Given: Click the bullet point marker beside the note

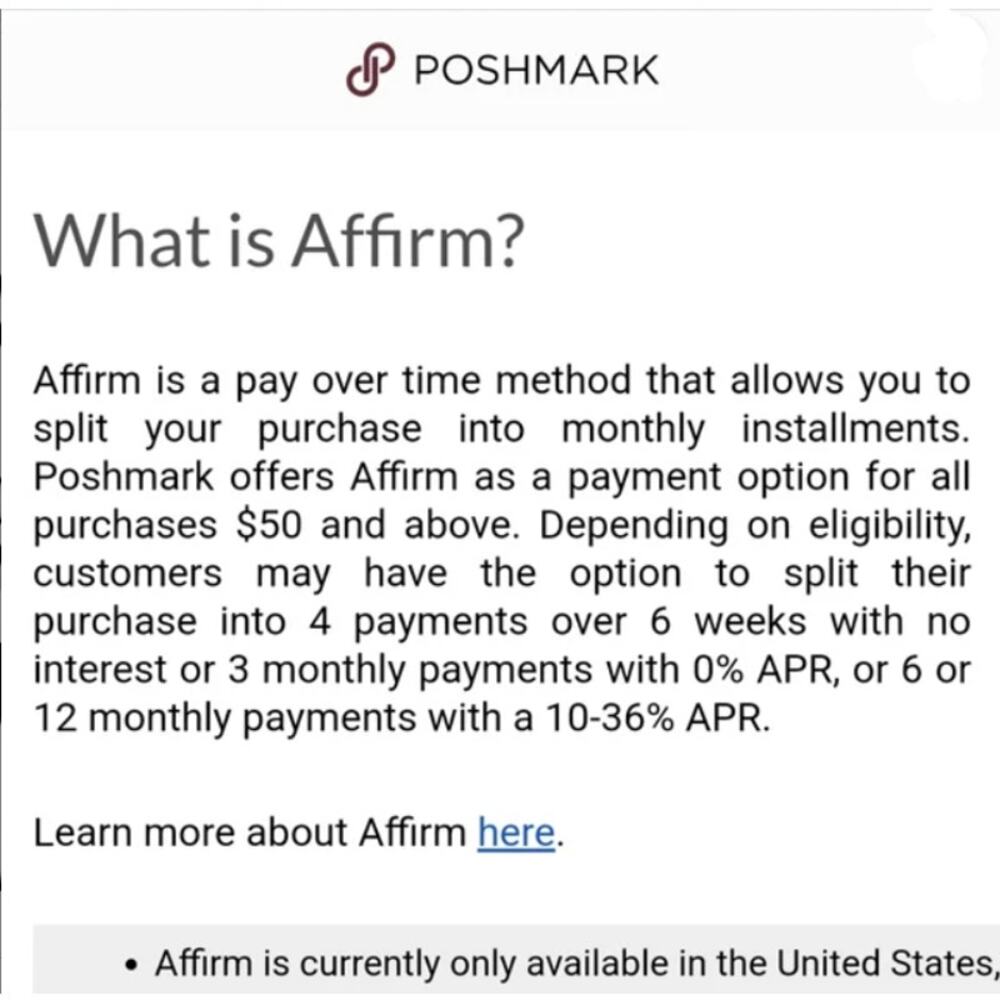Looking at the screenshot, I should pos(131,961).
